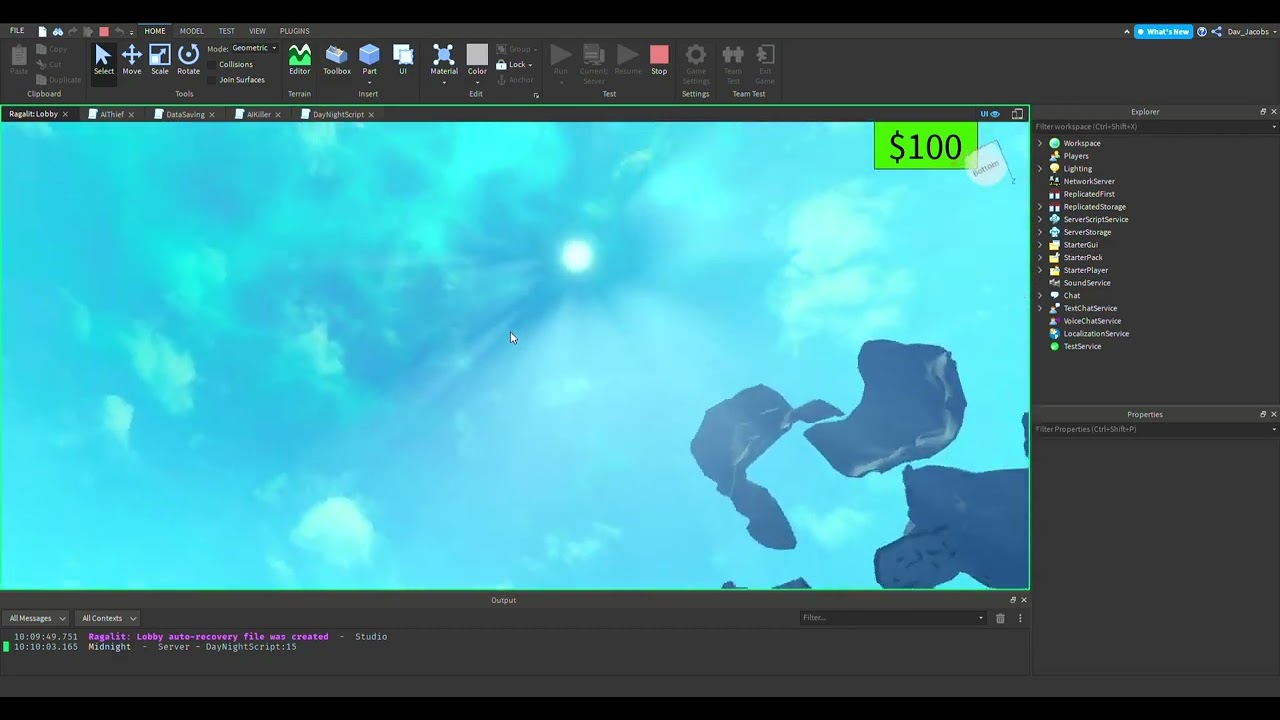Expand the ServerScriptService tree item
This screenshot has height=720, width=1280.
[1040, 219]
